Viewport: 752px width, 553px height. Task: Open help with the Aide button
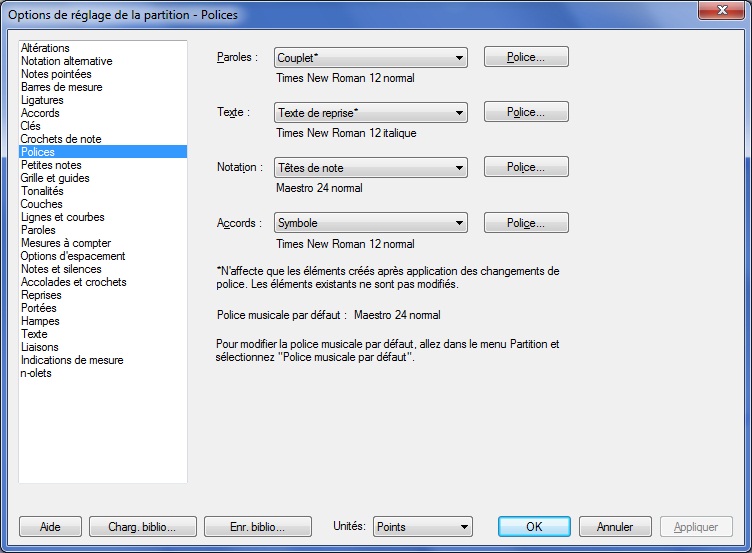click(49, 527)
